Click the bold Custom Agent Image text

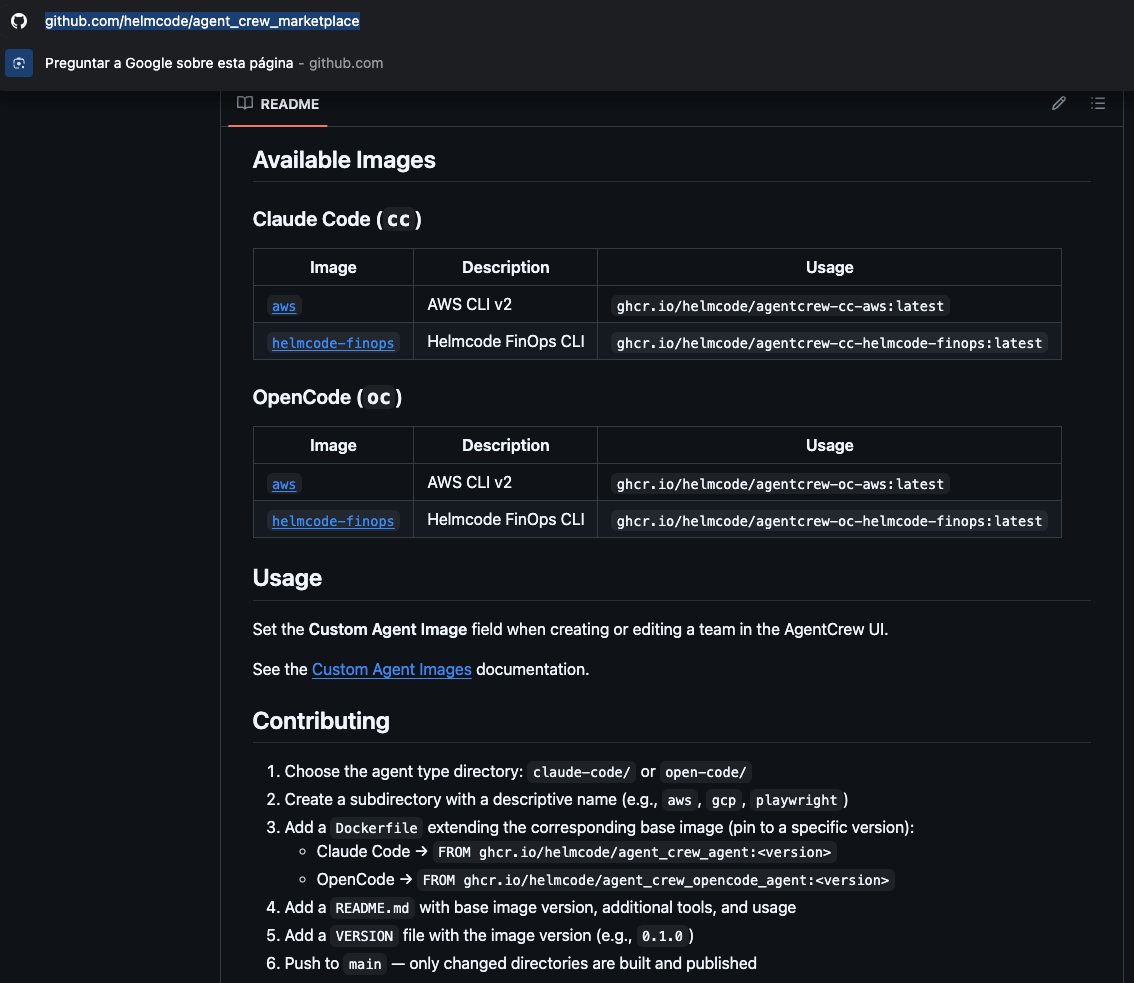[x=388, y=629]
